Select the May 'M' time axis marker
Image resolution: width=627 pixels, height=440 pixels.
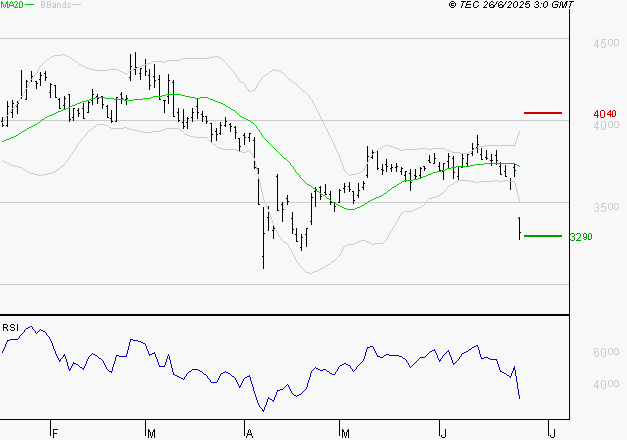coord(346,433)
